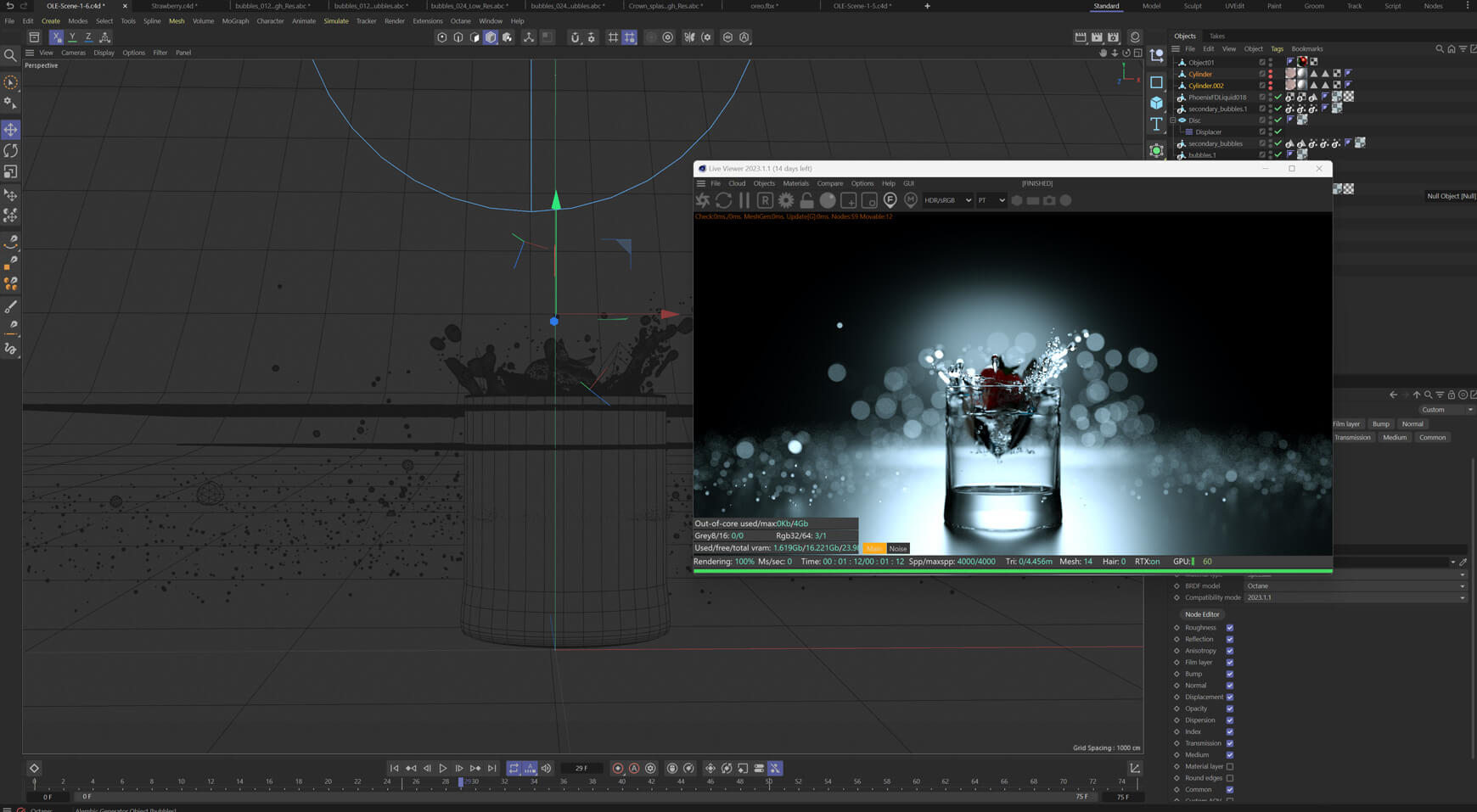Screen dimensions: 1477x812
Task: Toggle camera lock icon in Live Viewer
Action: pyautogui.click(x=806, y=200)
